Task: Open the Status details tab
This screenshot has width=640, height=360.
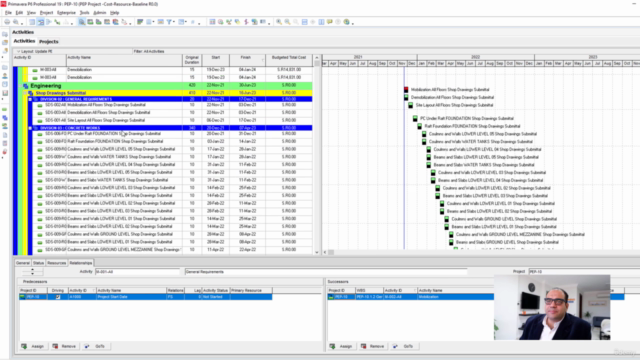Action: pyautogui.click(x=38, y=263)
